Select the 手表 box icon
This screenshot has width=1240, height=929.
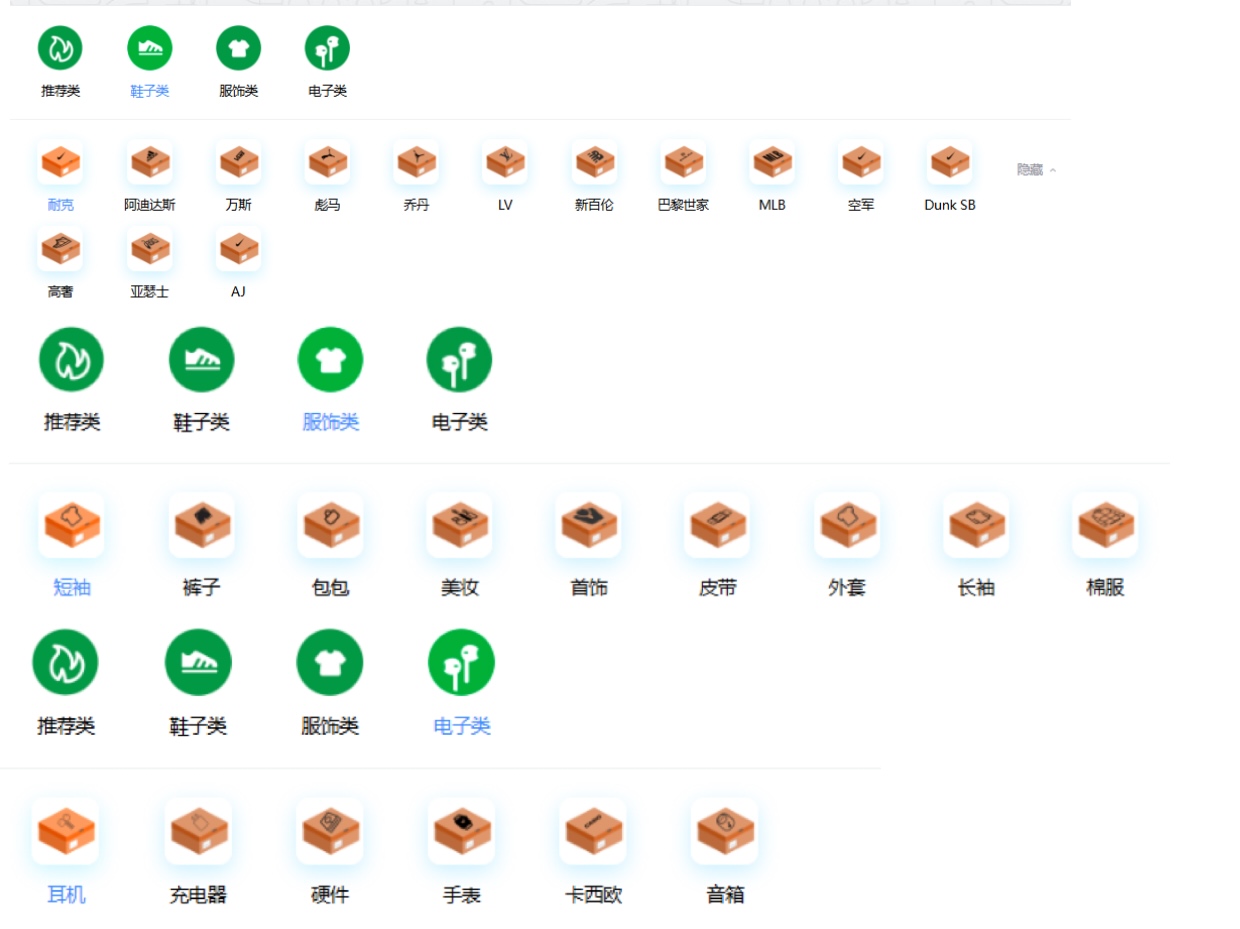pos(461,831)
